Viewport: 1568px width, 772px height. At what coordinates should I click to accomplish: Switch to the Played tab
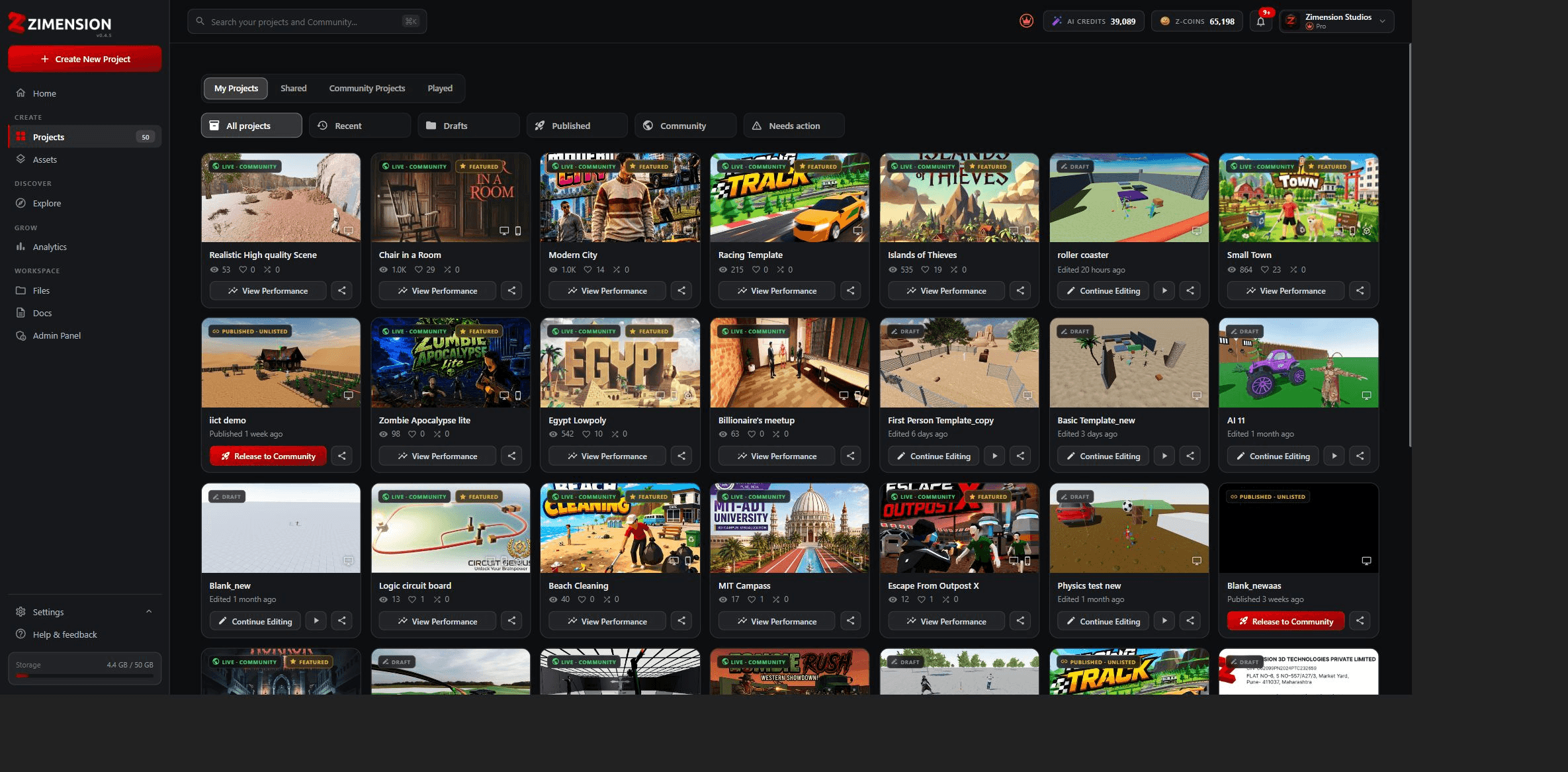click(x=440, y=88)
